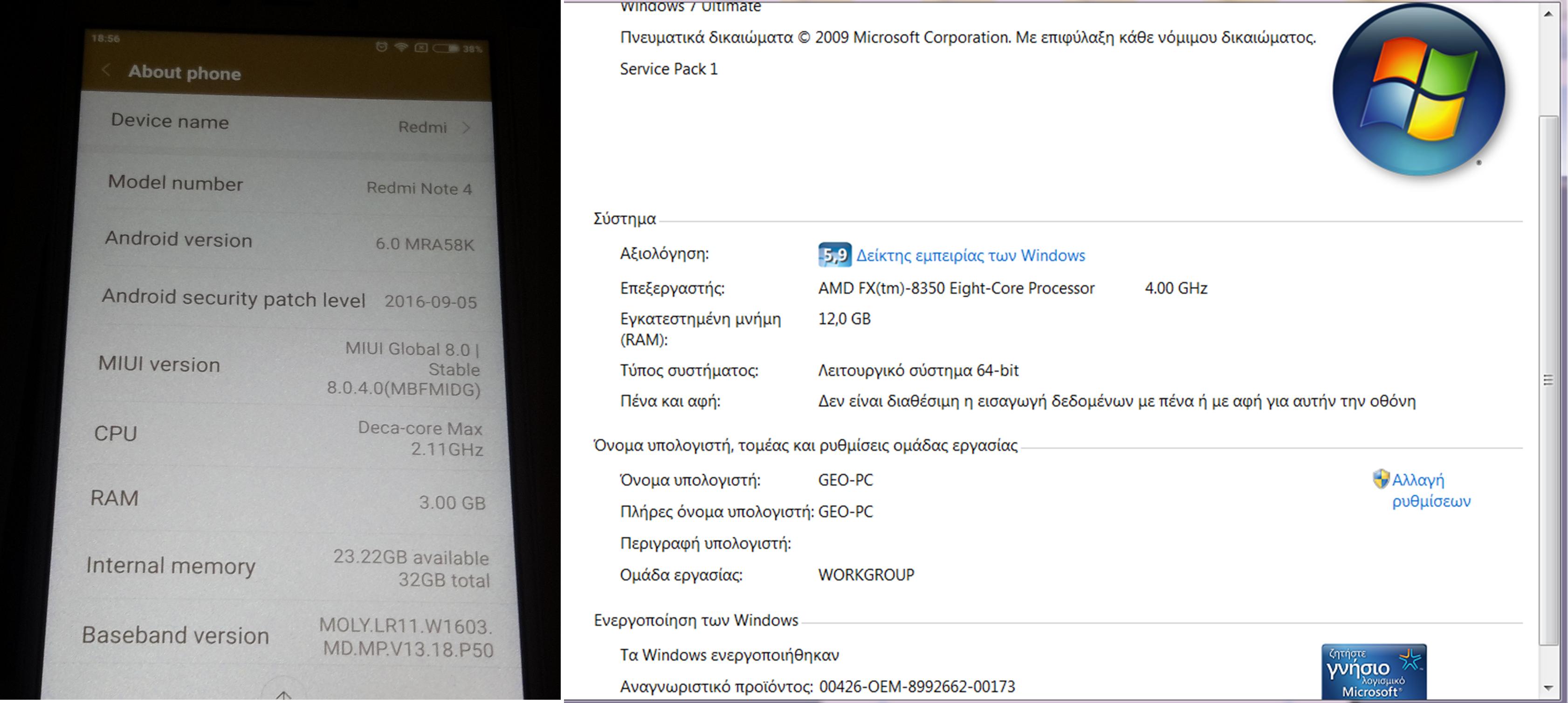Click the Wi-Fi signal status icon
This screenshot has height=703, width=1568.
tap(400, 47)
